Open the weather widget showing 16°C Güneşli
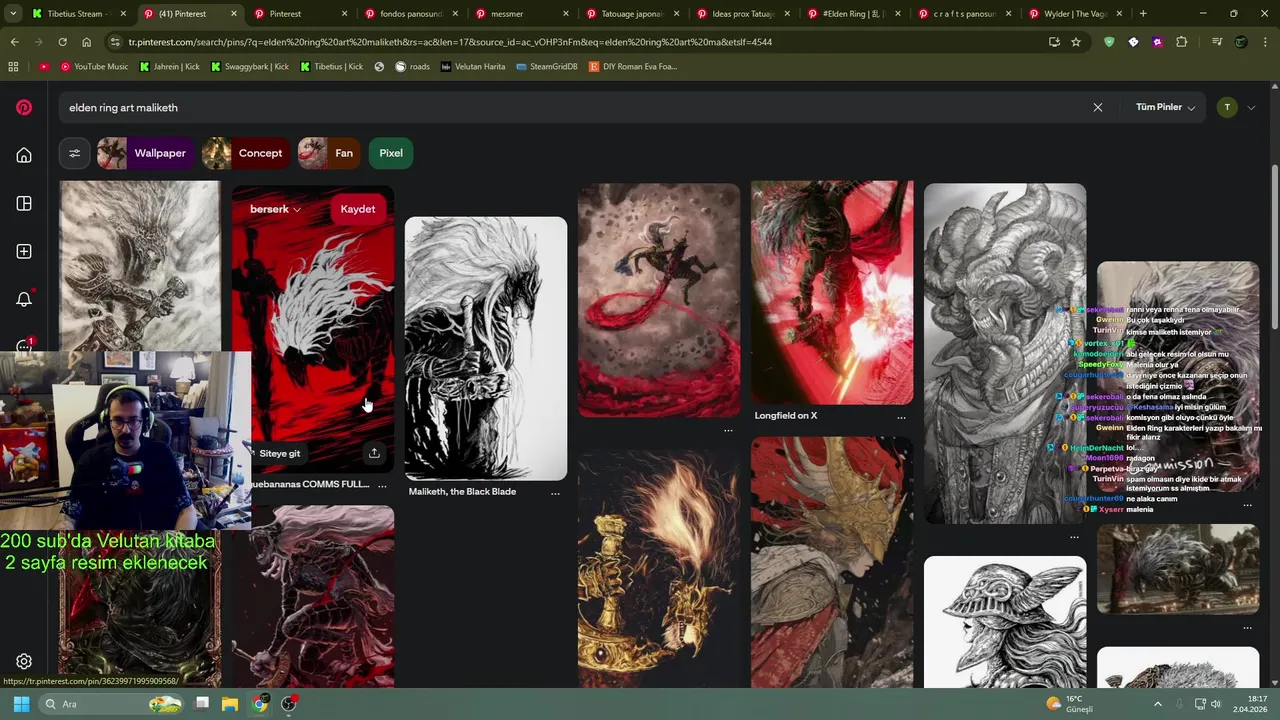The width and height of the screenshot is (1280, 720). pyautogui.click(x=1070, y=704)
